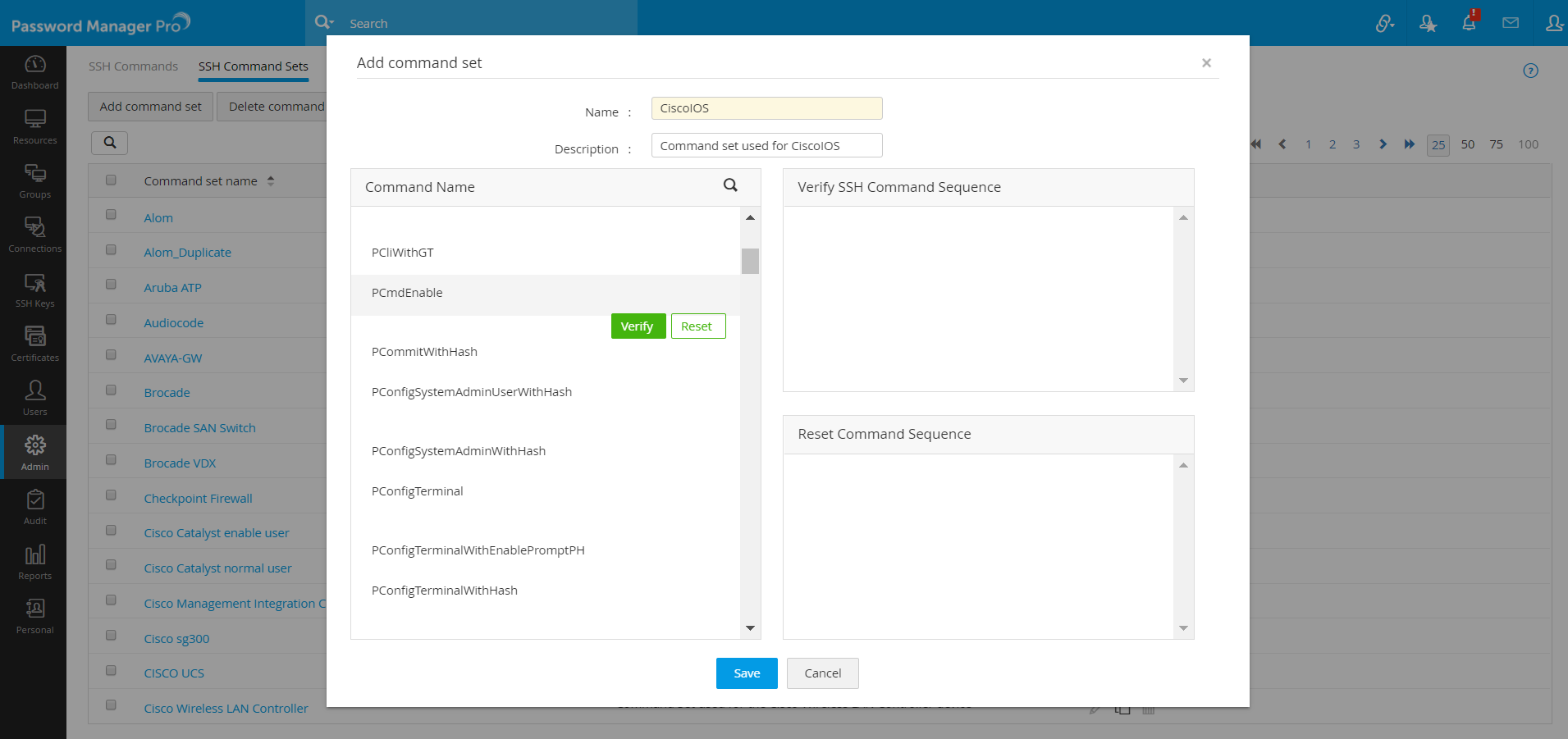Open the Dashboard sidebar icon
This screenshot has width=1568, height=739.
tap(34, 72)
